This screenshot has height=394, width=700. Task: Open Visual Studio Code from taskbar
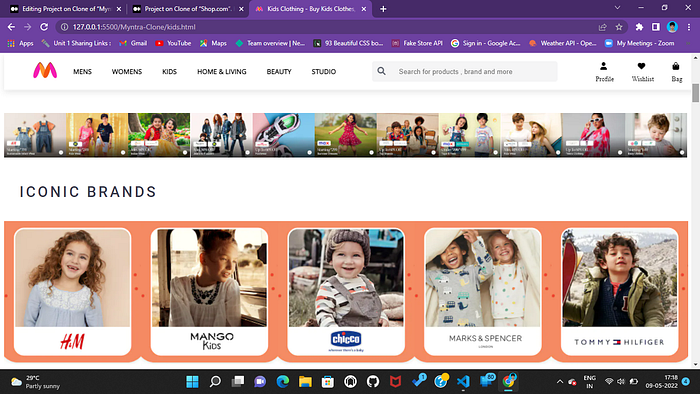(x=463, y=382)
